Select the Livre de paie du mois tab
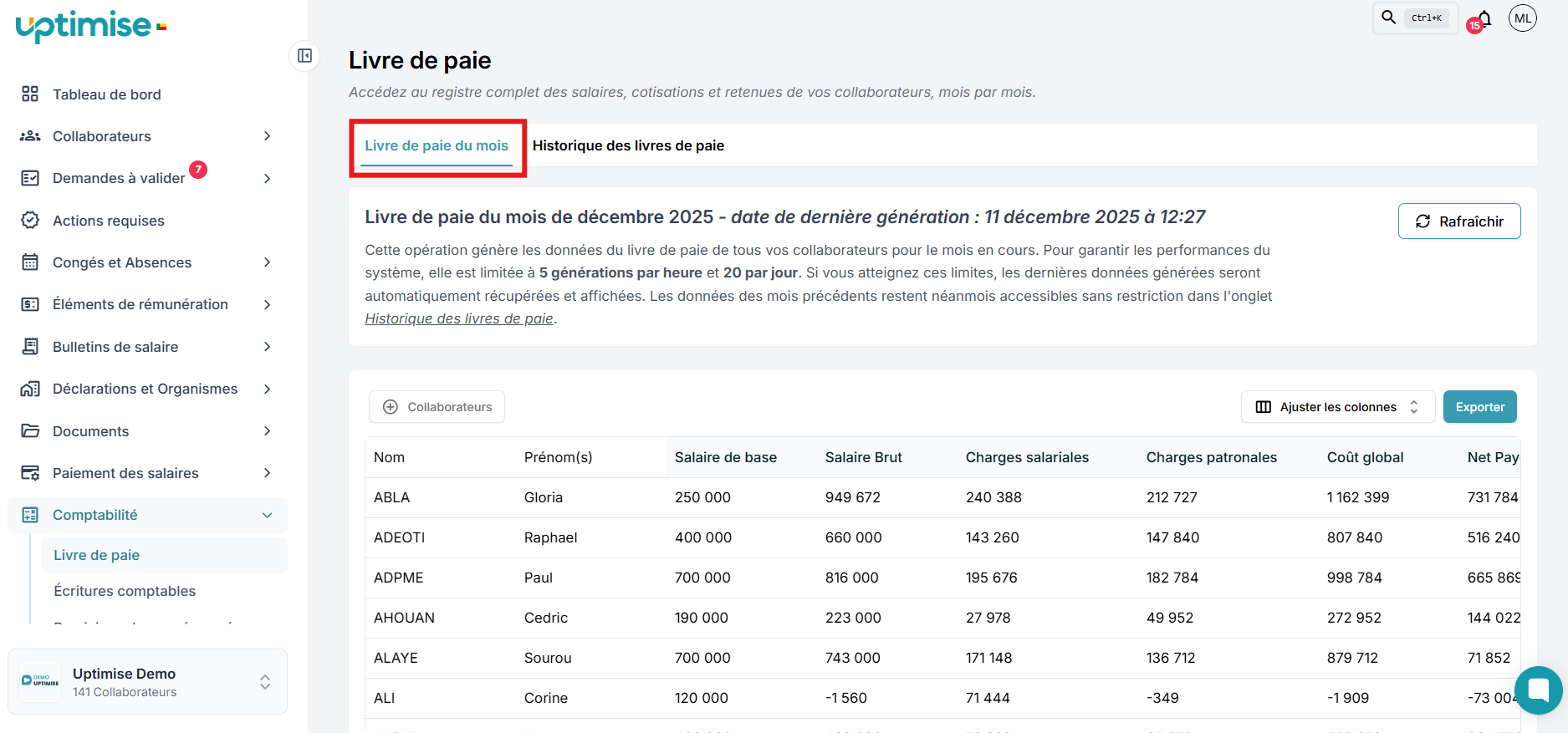The width and height of the screenshot is (1568, 733). pos(437,145)
